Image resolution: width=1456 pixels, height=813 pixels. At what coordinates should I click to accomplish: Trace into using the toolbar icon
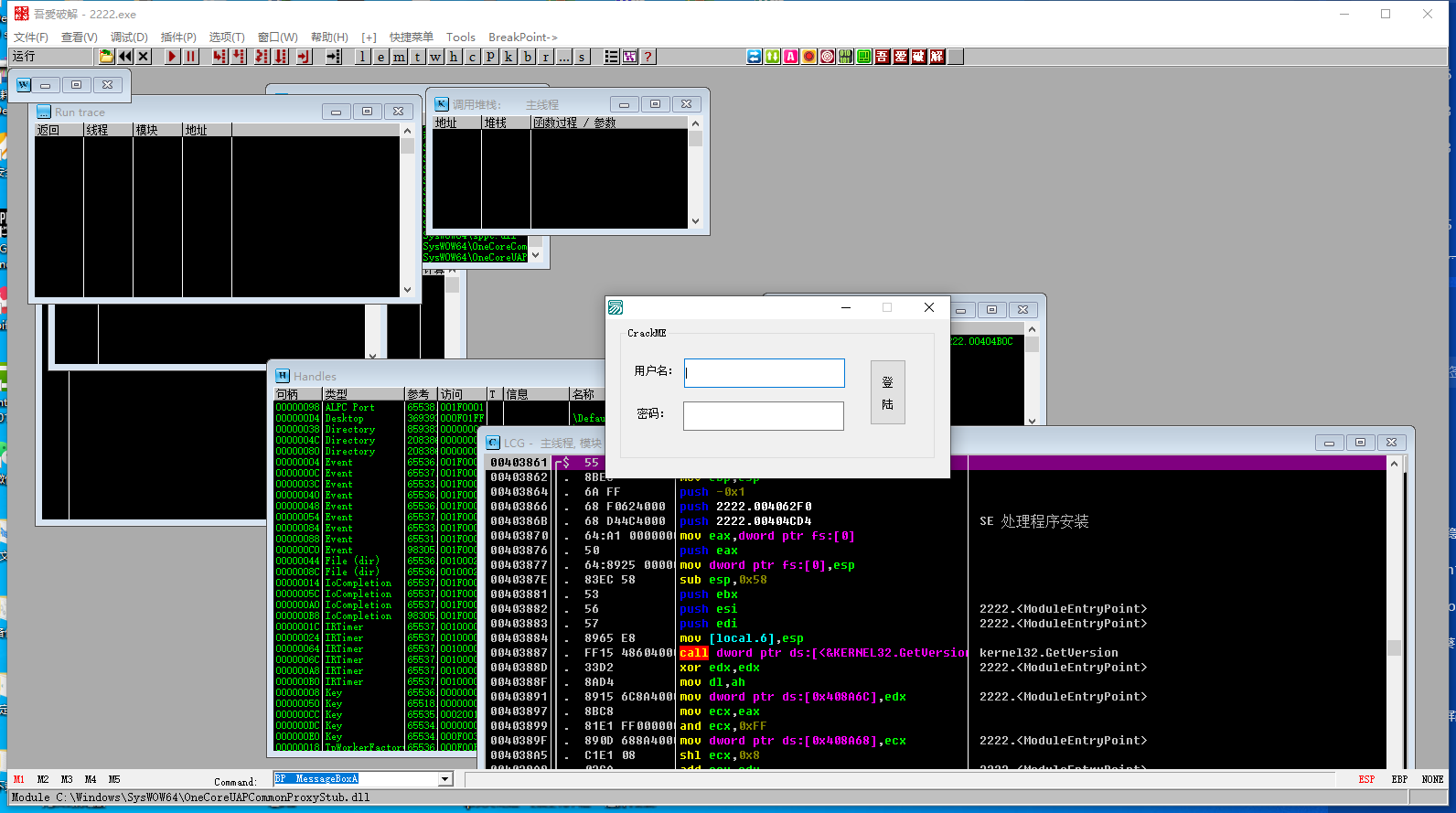(x=262, y=57)
